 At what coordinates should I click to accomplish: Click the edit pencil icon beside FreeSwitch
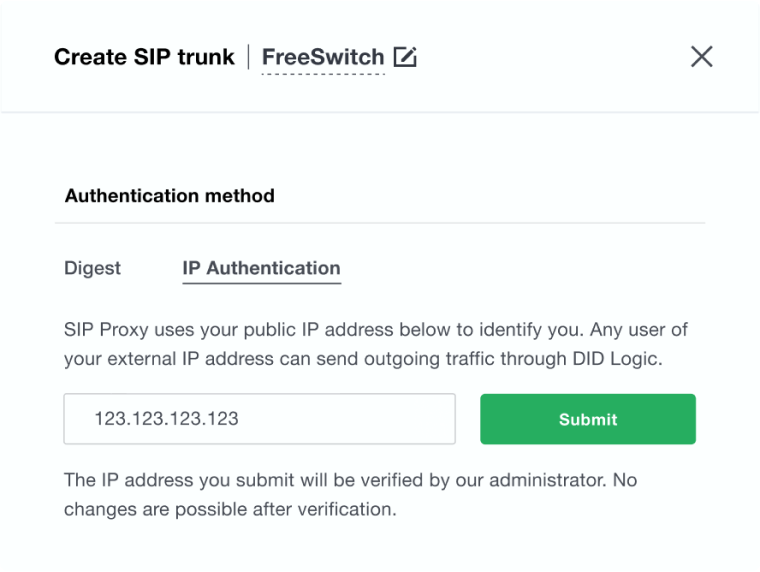click(x=405, y=57)
